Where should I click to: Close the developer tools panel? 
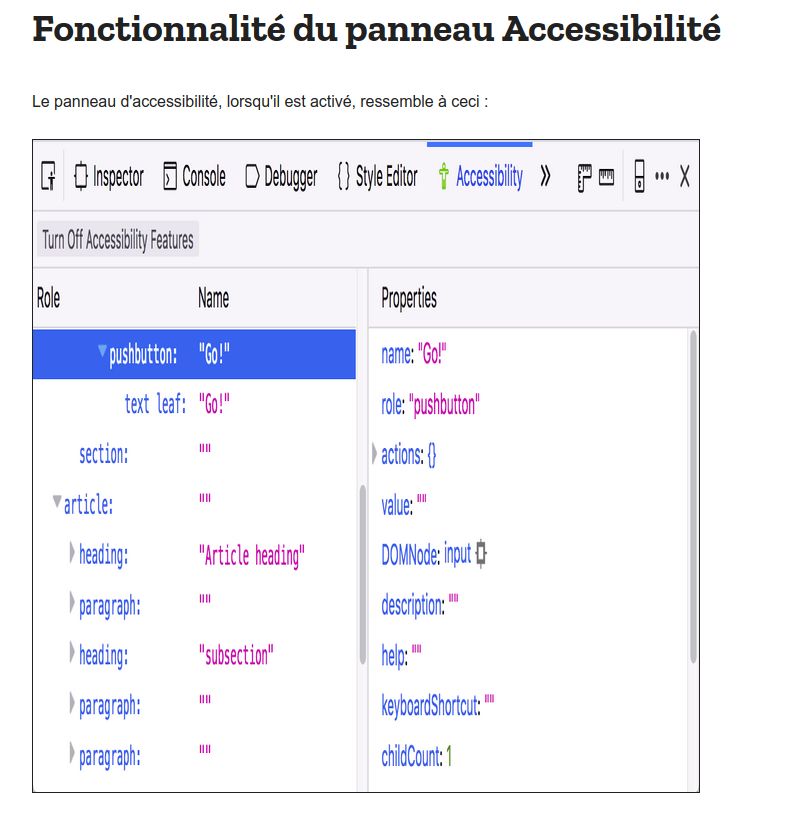[x=685, y=177]
